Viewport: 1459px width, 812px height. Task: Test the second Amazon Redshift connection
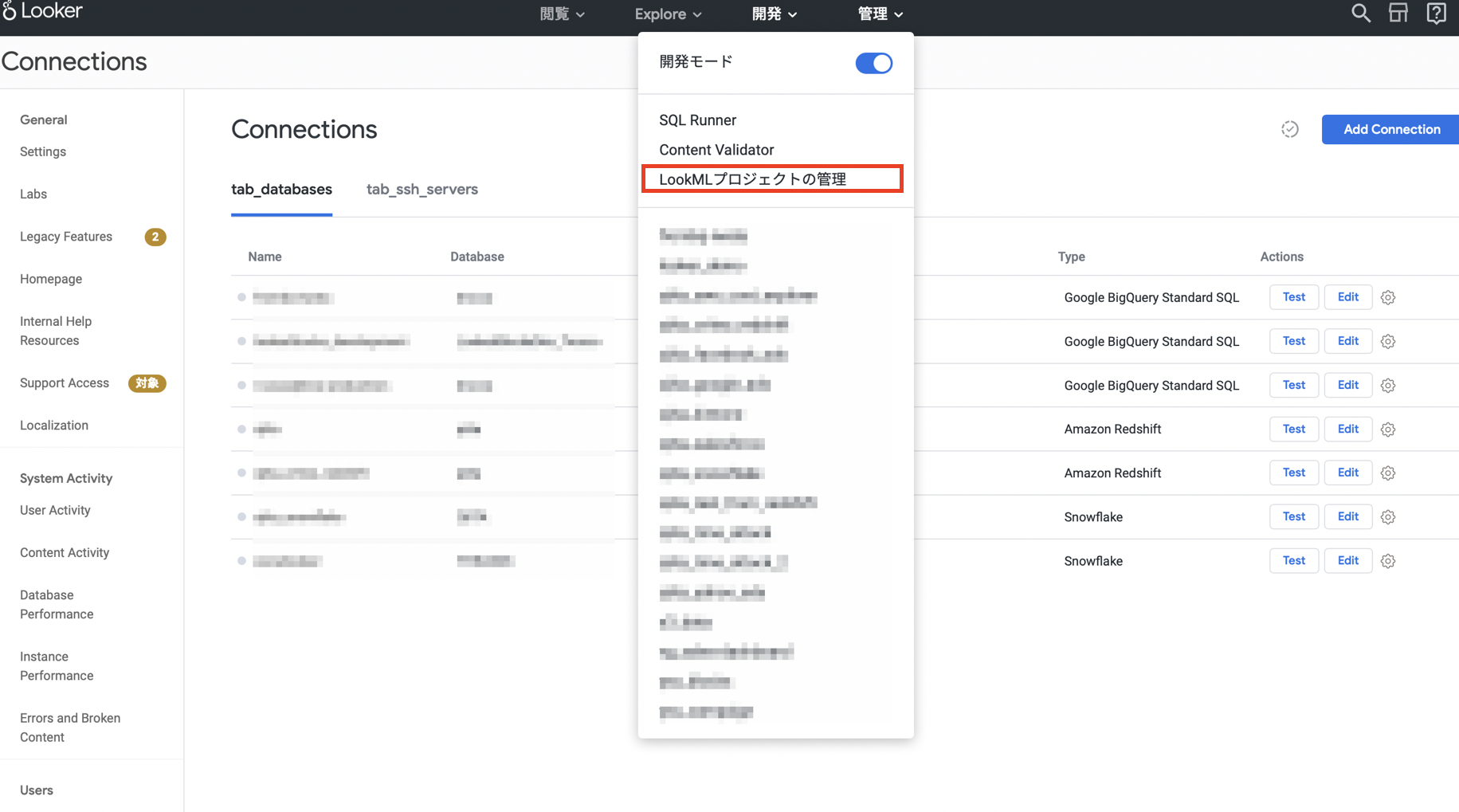pos(1293,473)
